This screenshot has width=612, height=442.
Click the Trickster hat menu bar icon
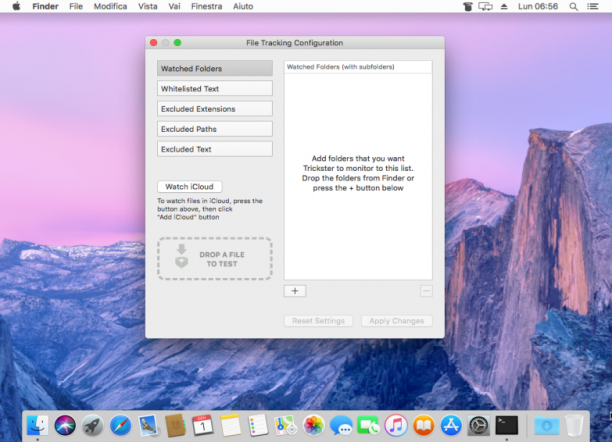click(x=468, y=6)
